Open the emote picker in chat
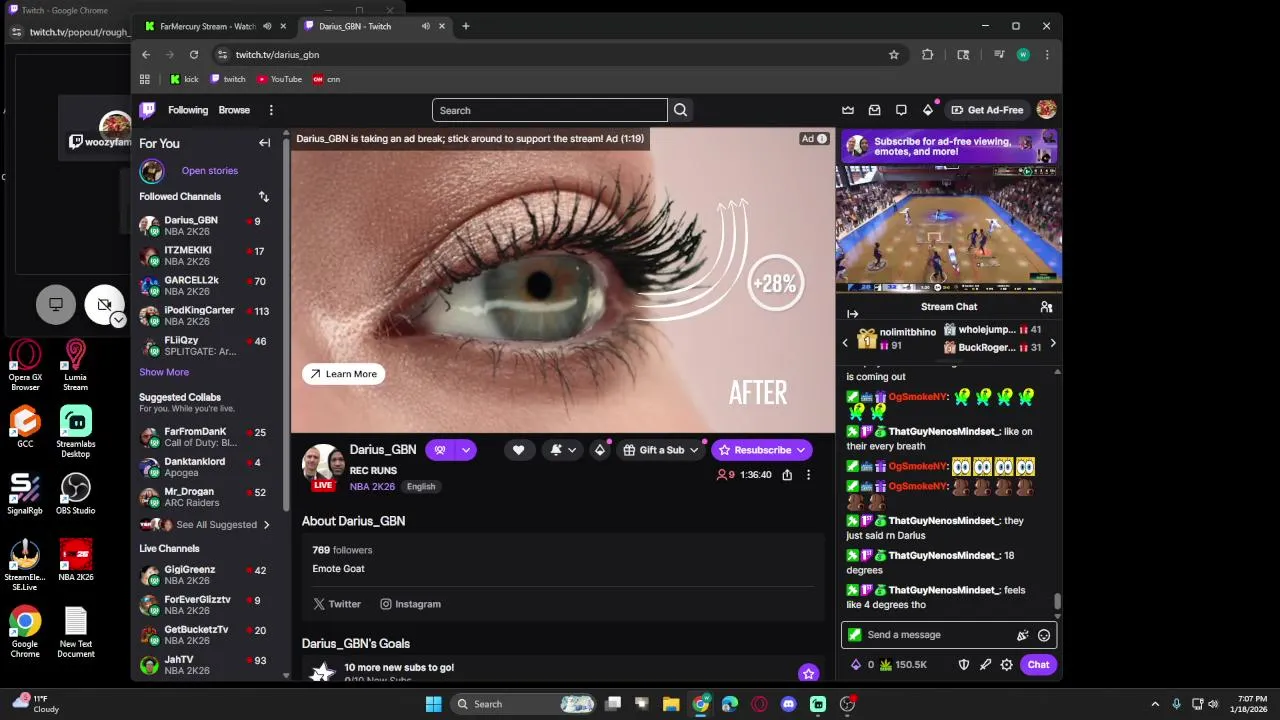This screenshot has width=1280, height=720. (1044, 635)
